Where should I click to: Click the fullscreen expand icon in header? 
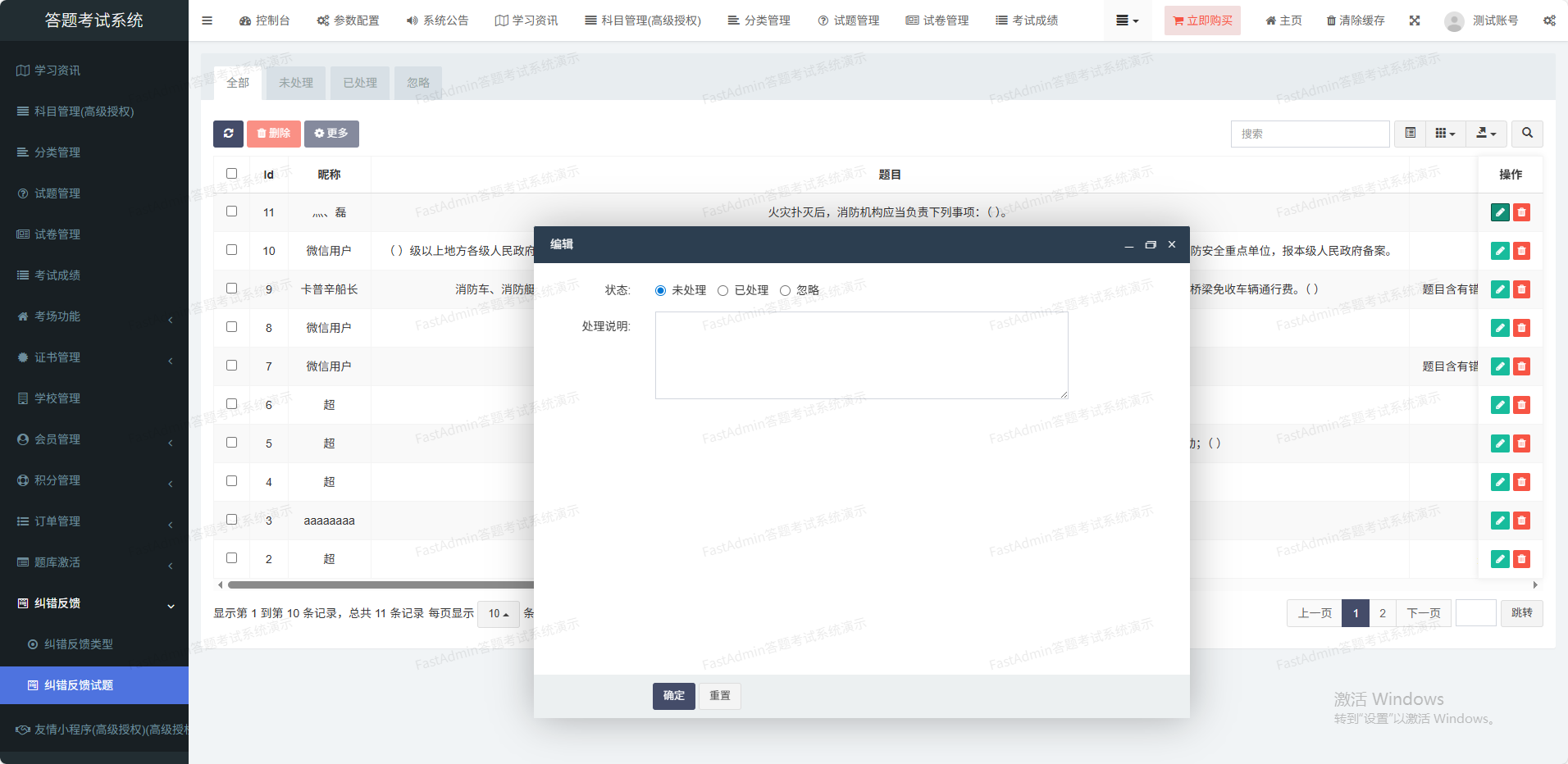coord(1415,20)
